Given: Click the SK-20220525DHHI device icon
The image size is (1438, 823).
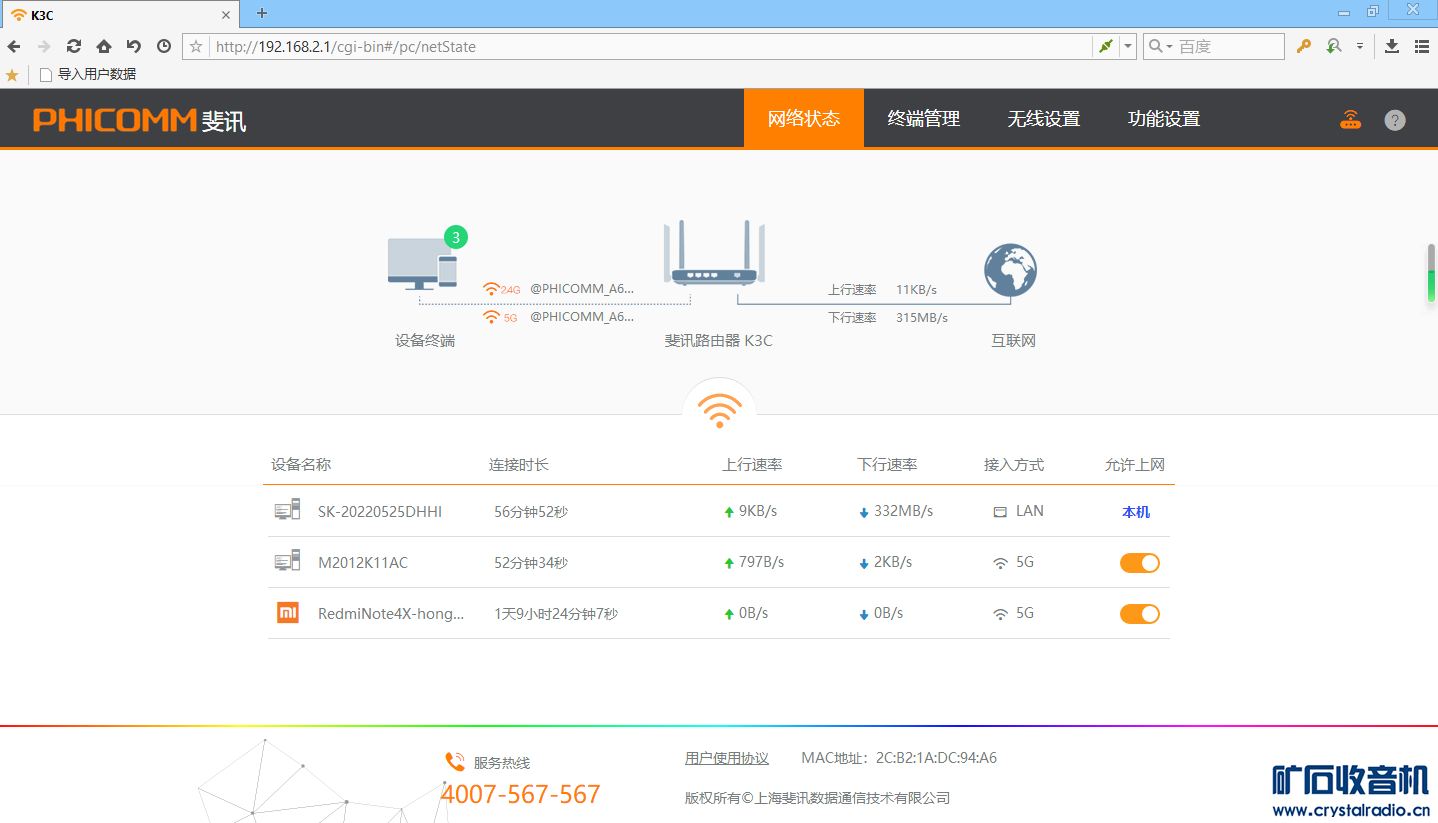Looking at the screenshot, I should pyautogui.click(x=287, y=510).
